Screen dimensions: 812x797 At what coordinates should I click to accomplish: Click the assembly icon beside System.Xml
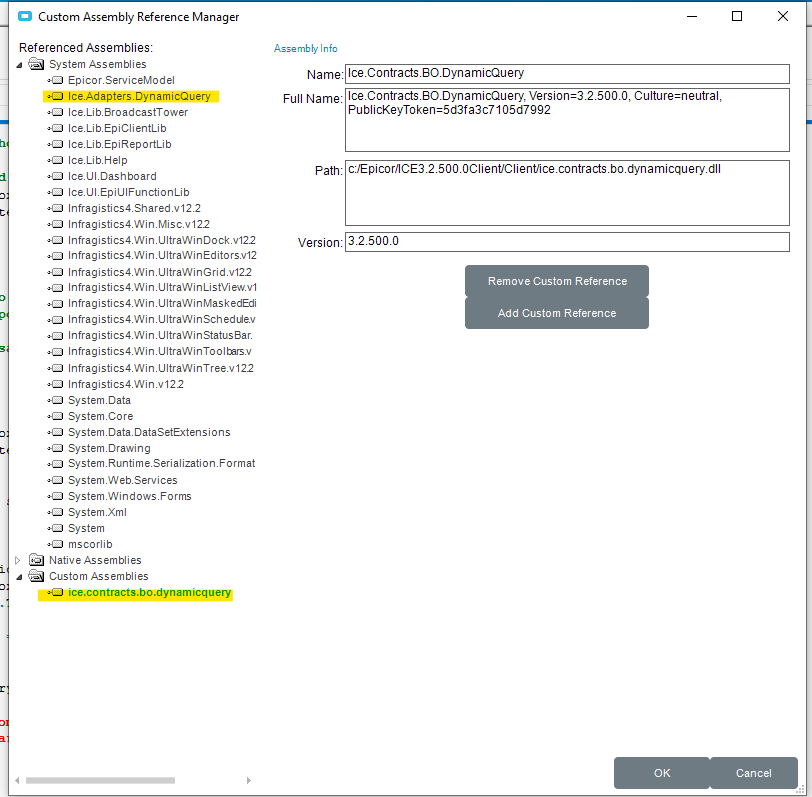(56, 513)
